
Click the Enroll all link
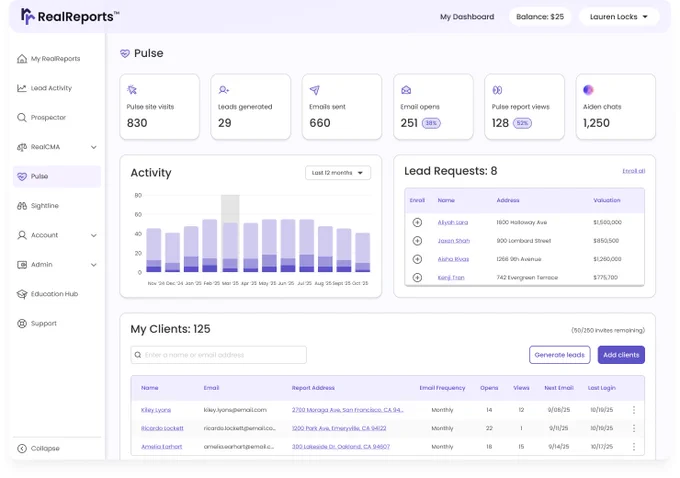pyautogui.click(x=634, y=171)
